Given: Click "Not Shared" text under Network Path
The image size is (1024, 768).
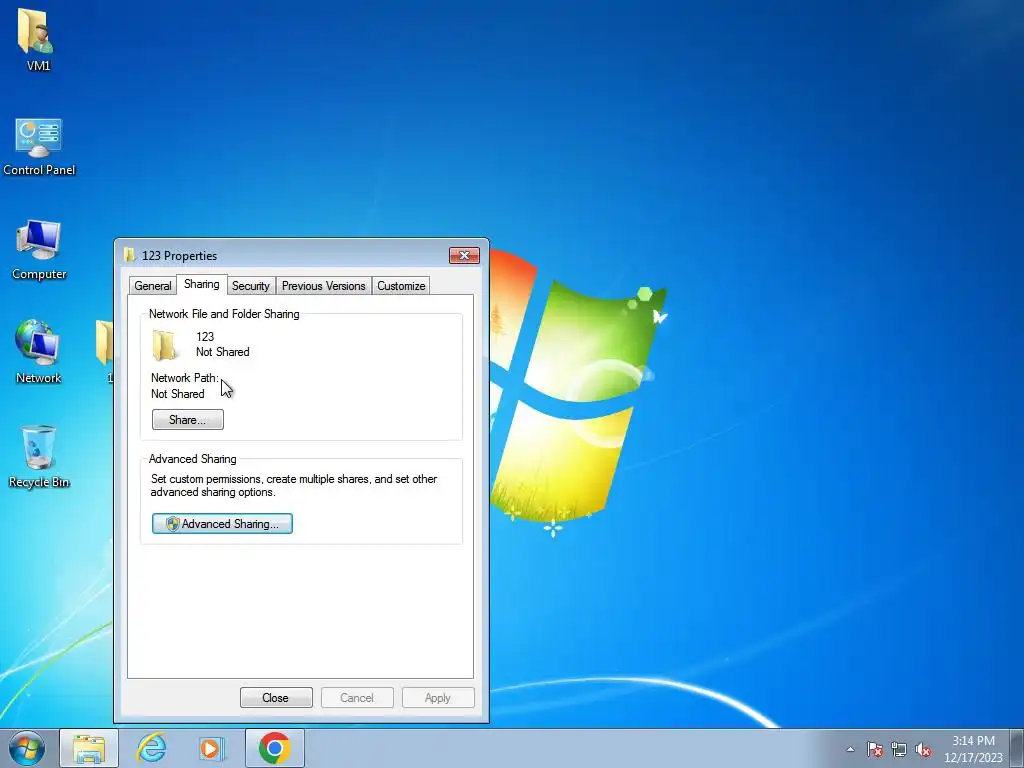Looking at the screenshot, I should [178, 394].
